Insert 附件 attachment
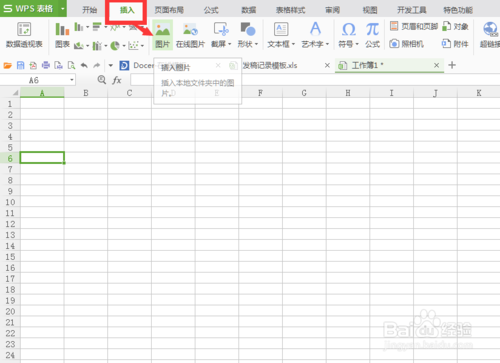 [x=455, y=44]
